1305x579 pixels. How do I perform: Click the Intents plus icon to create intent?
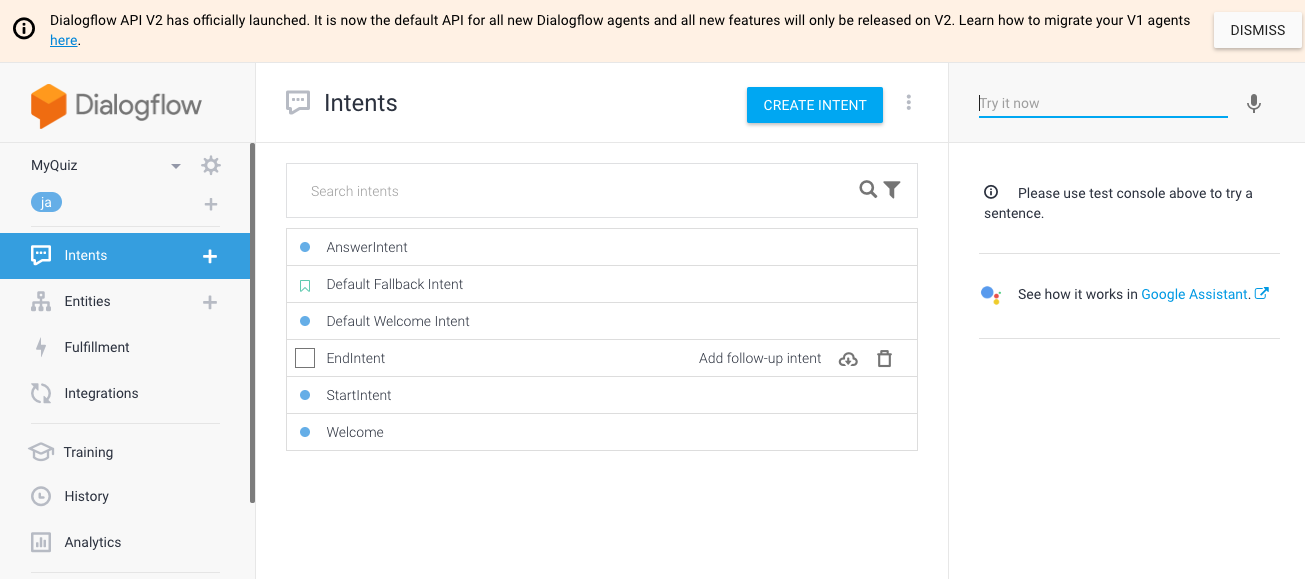click(x=210, y=255)
